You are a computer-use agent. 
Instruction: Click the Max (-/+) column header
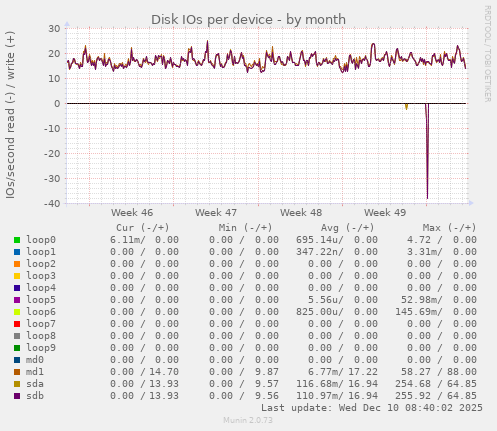[x=450, y=228]
